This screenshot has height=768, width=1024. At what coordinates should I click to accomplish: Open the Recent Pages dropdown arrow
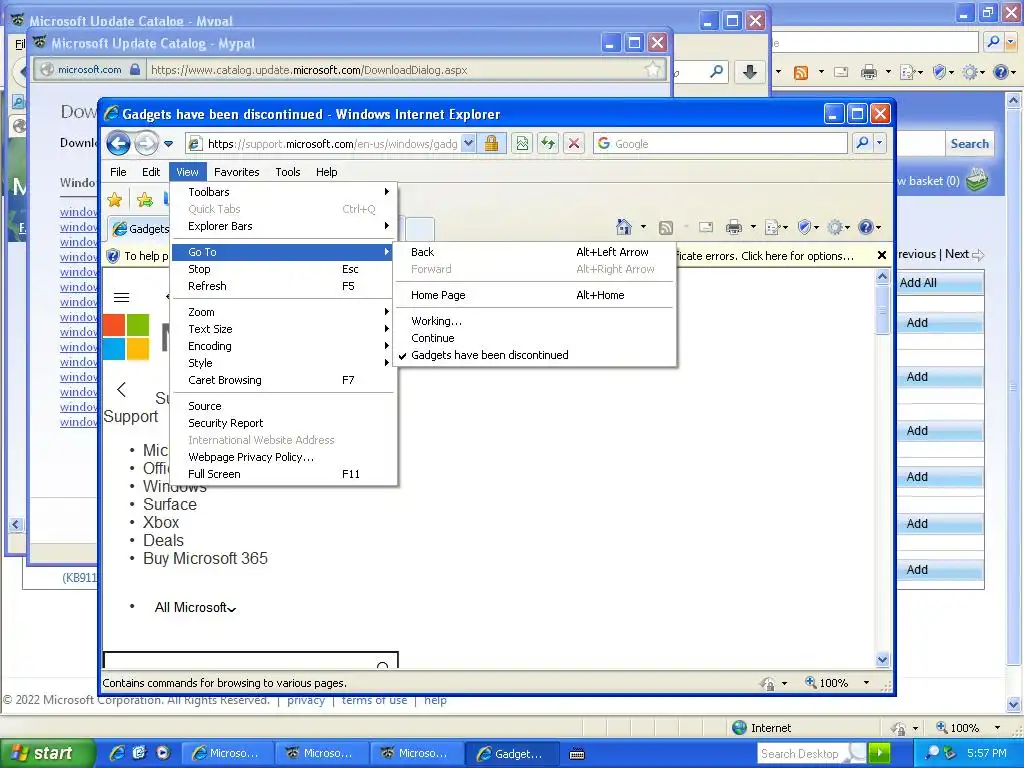pyautogui.click(x=168, y=143)
